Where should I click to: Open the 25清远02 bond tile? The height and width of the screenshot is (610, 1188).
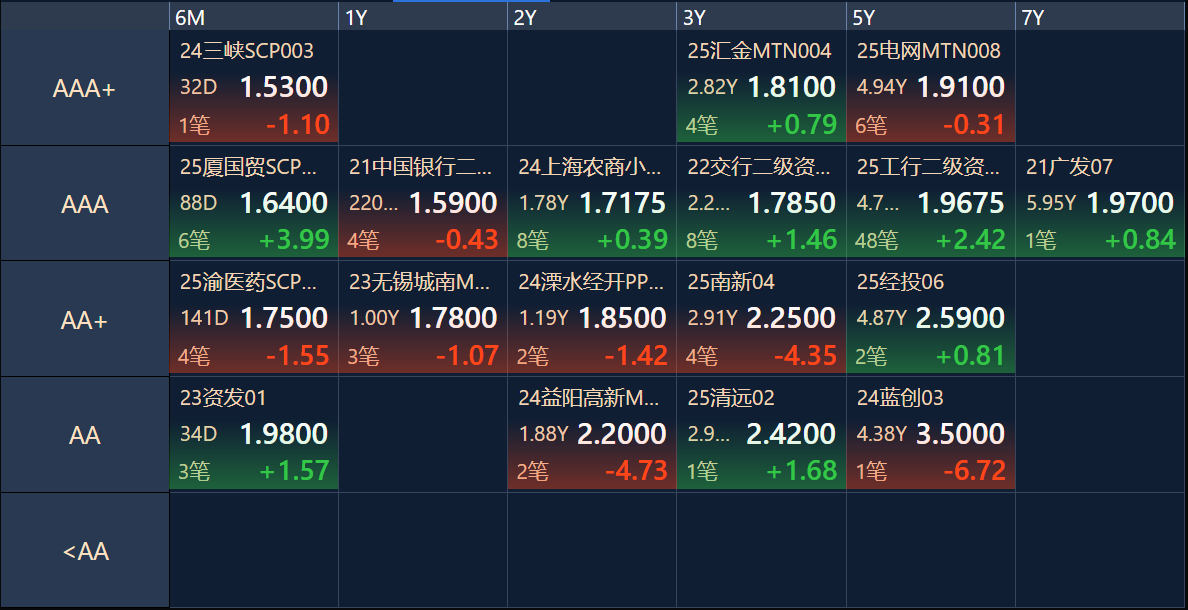click(x=761, y=434)
